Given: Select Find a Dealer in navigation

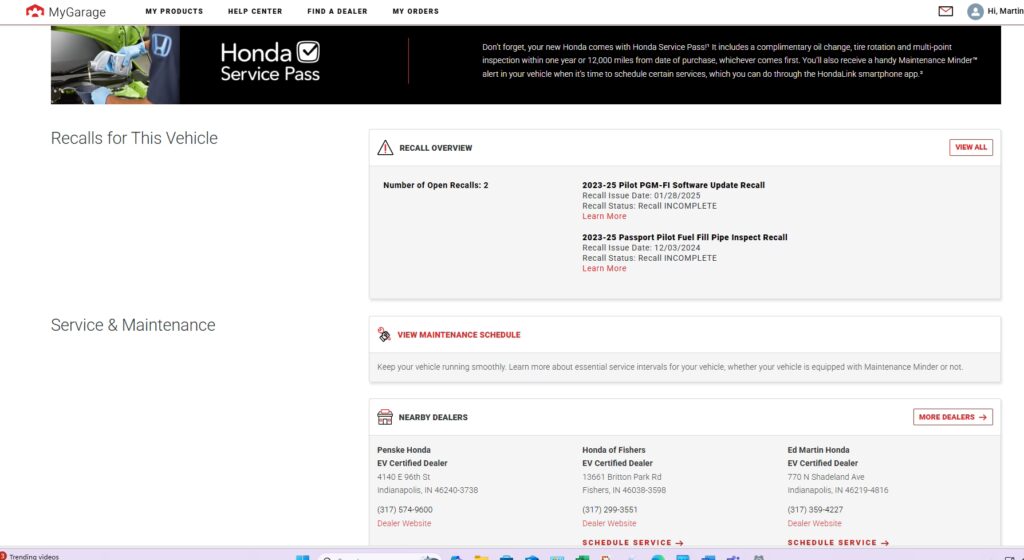Looking at the screenshot, I should (337, 12).
